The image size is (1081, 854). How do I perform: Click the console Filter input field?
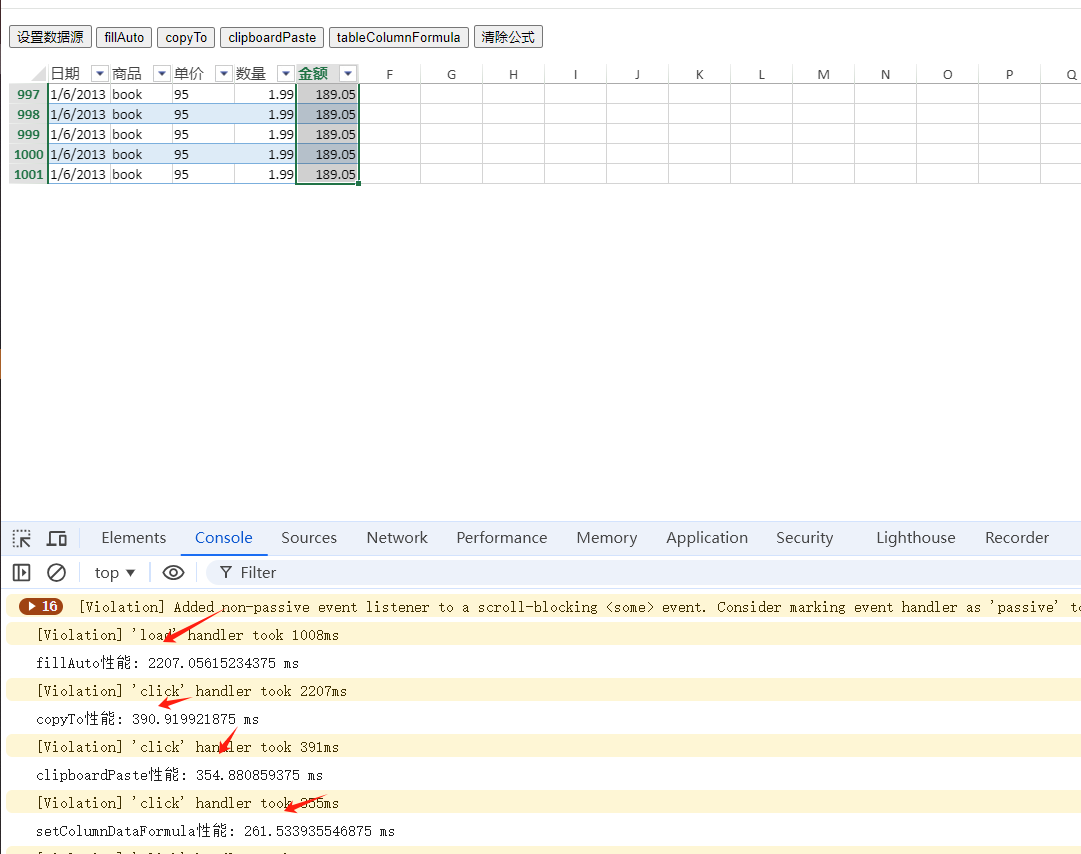pos(640,573)
